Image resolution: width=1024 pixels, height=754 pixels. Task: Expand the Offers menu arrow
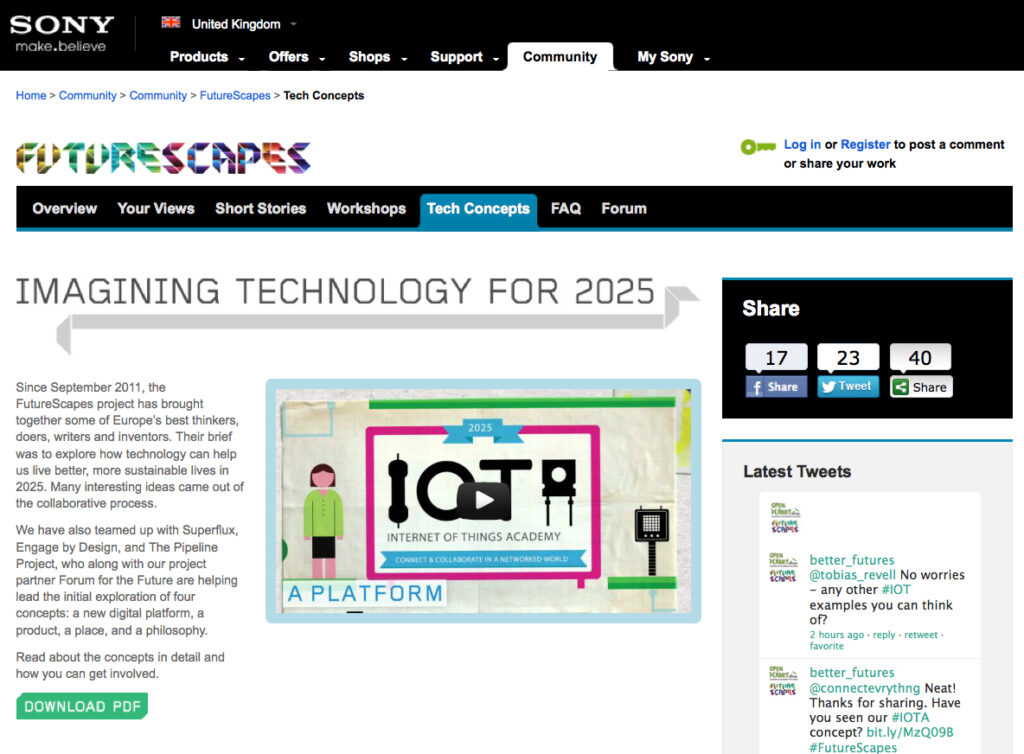tap(322, 59)
